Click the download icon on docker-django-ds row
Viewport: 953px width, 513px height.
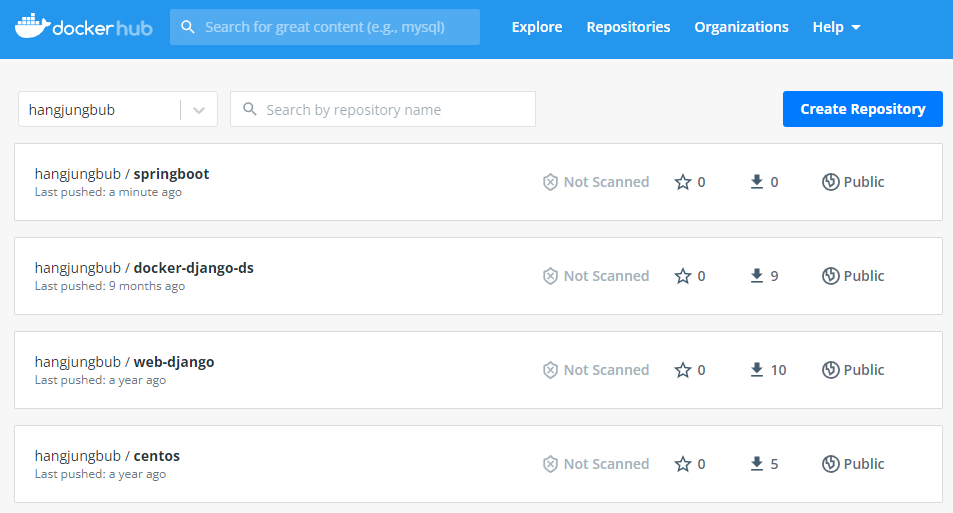757,276
